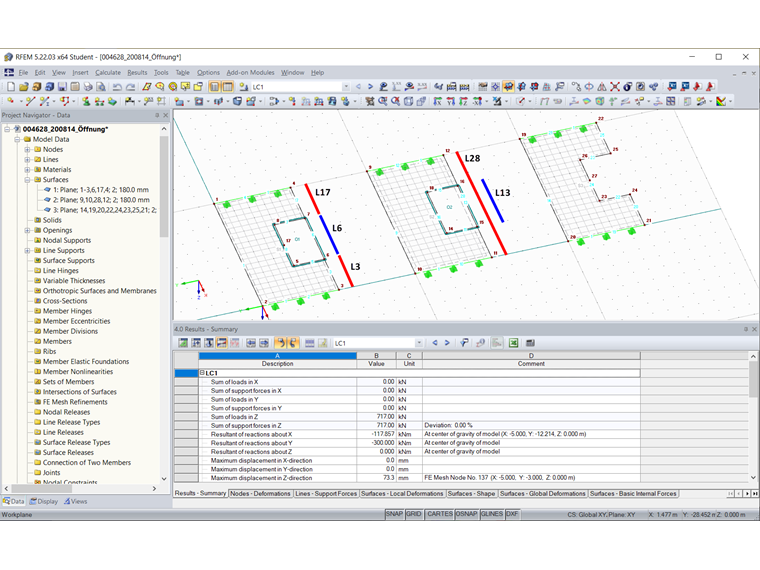The image size is (760, 570).
Task: View model in X direction
Action: pos(437,101)
